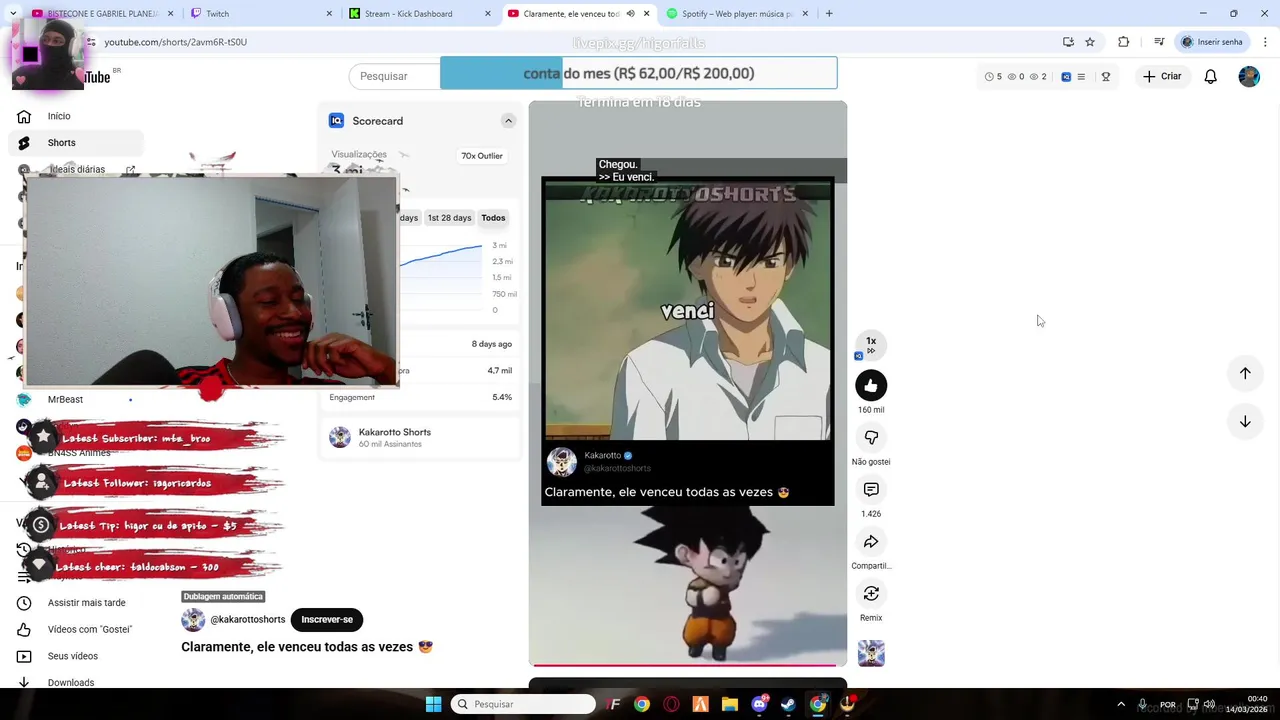This screenshot has height=720, width=1280.
Task: Click the vidIQ trophy icon
Action: pyautogui.click(x=1105, y=76)
